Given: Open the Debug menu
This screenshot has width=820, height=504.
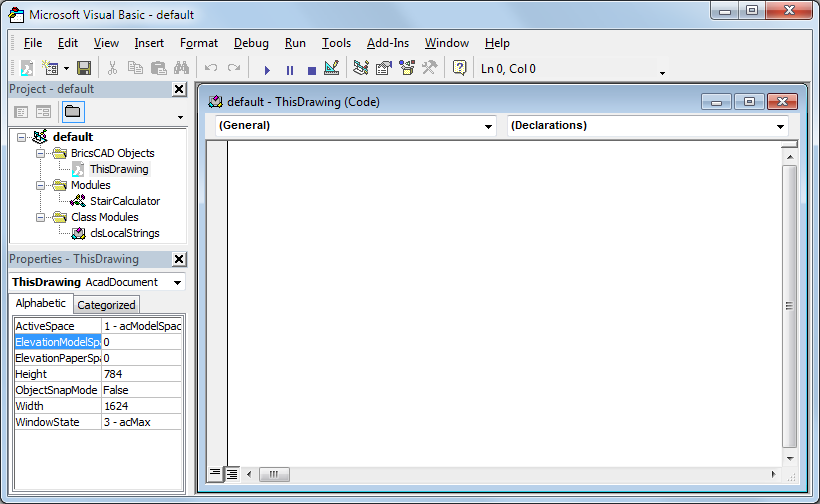Looking at the screenshot, I should pos(251,43).
